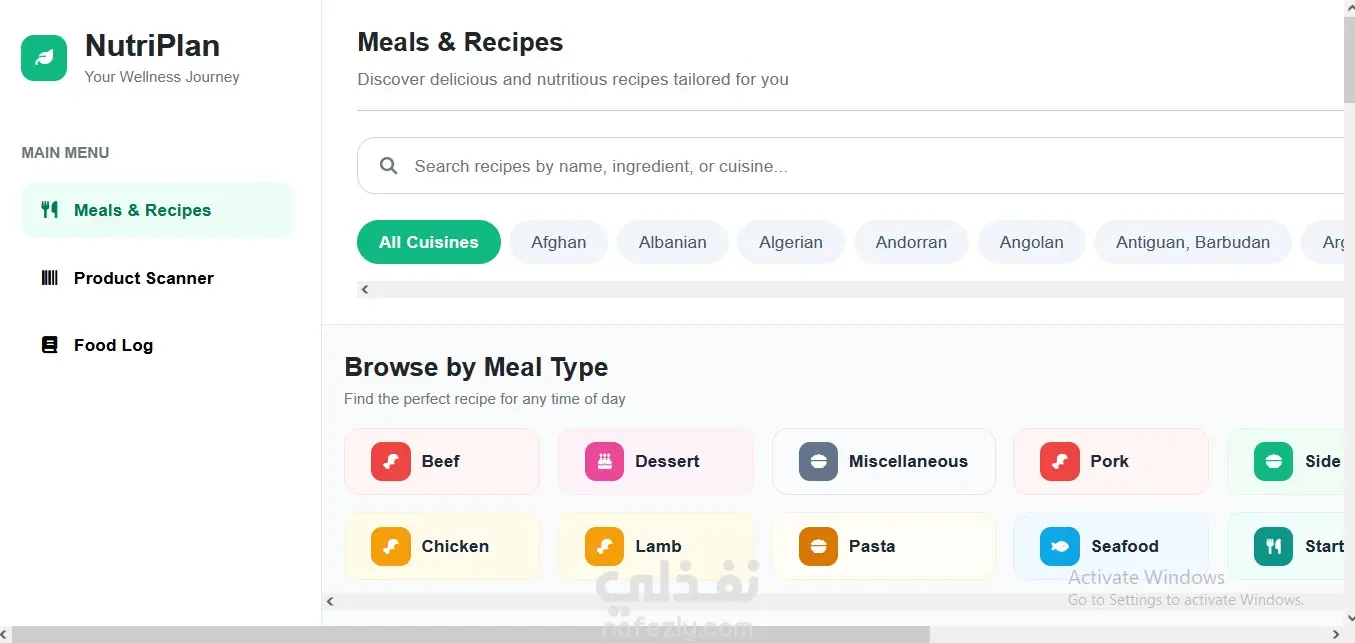
Task: Select the Dessert cake icon
Action: click(604, 461)
